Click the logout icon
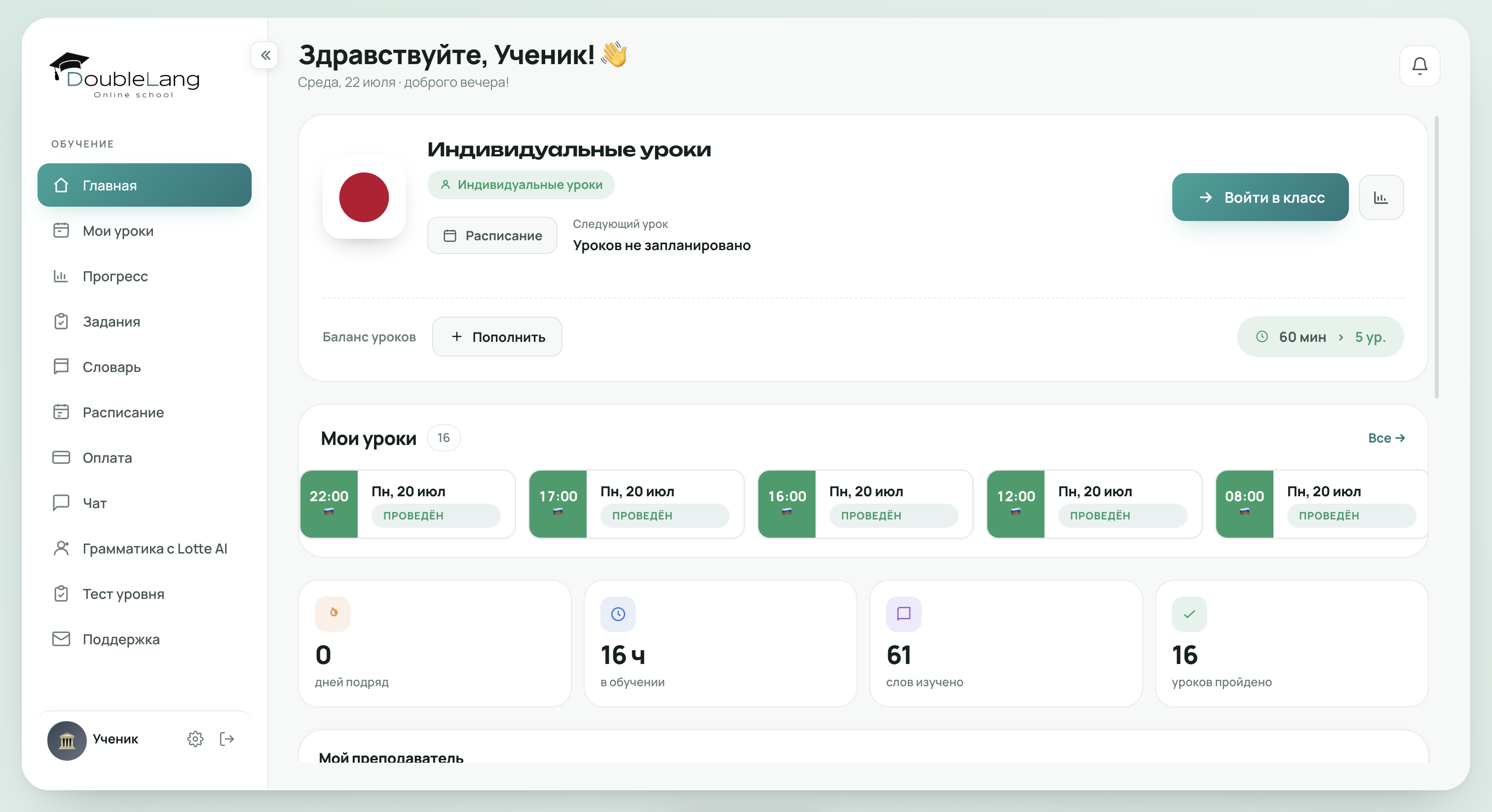This screenshot has width=1492, height=812. (x=227, y=739)
